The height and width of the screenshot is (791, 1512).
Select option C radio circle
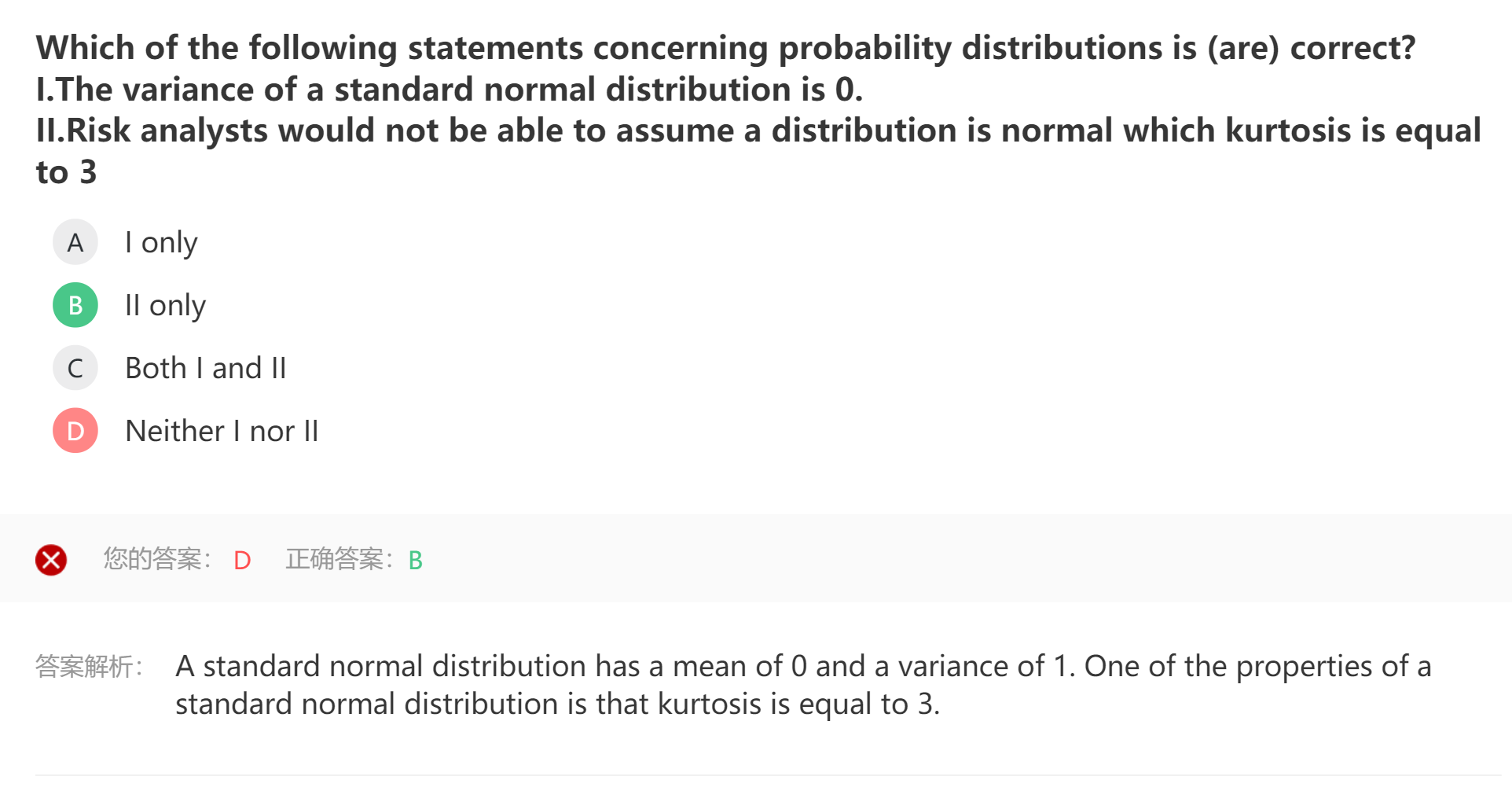tap(75, 368)
